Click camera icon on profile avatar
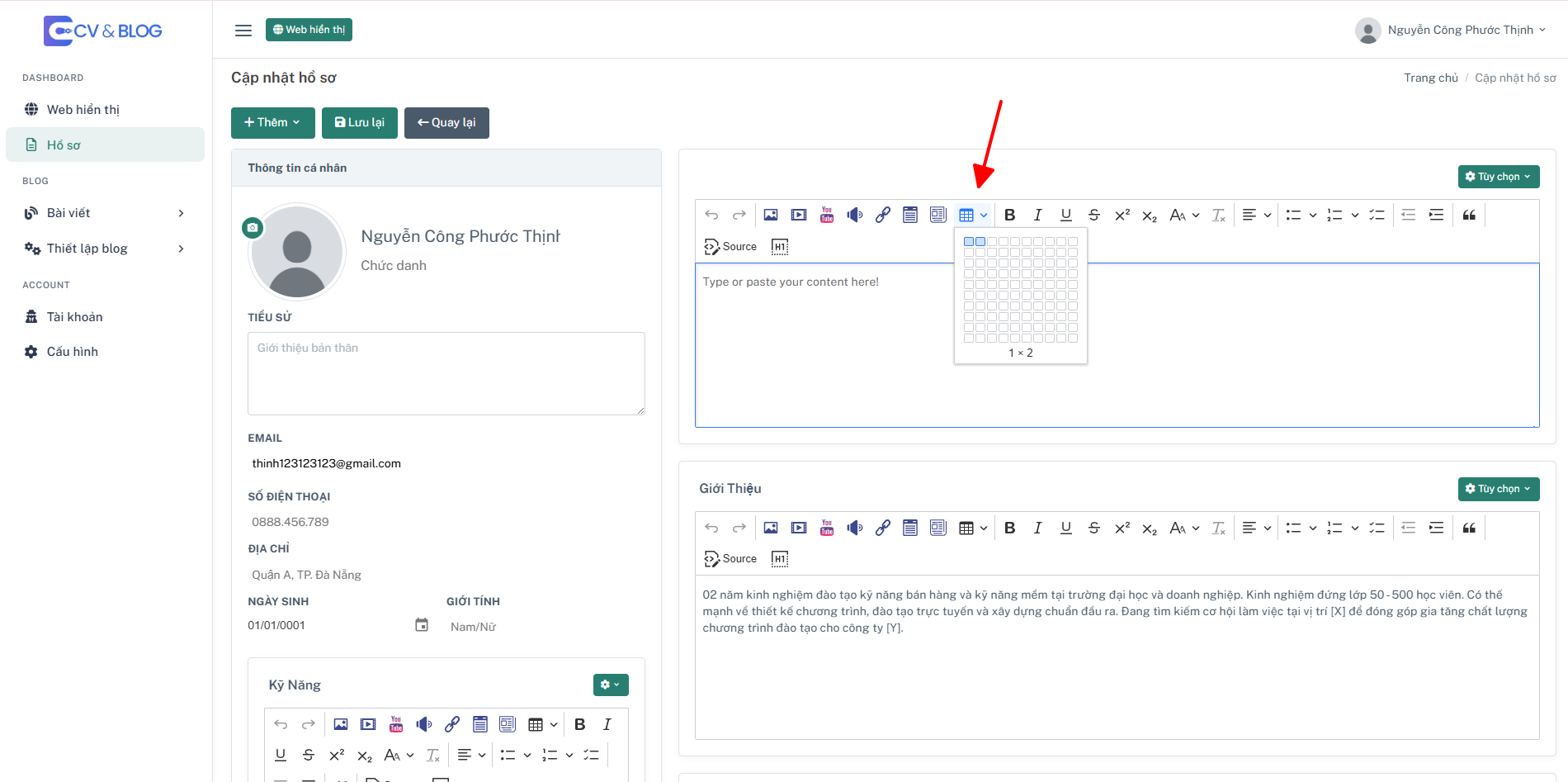The height and width of the screenshot is (782, 1568). point(253,227)
